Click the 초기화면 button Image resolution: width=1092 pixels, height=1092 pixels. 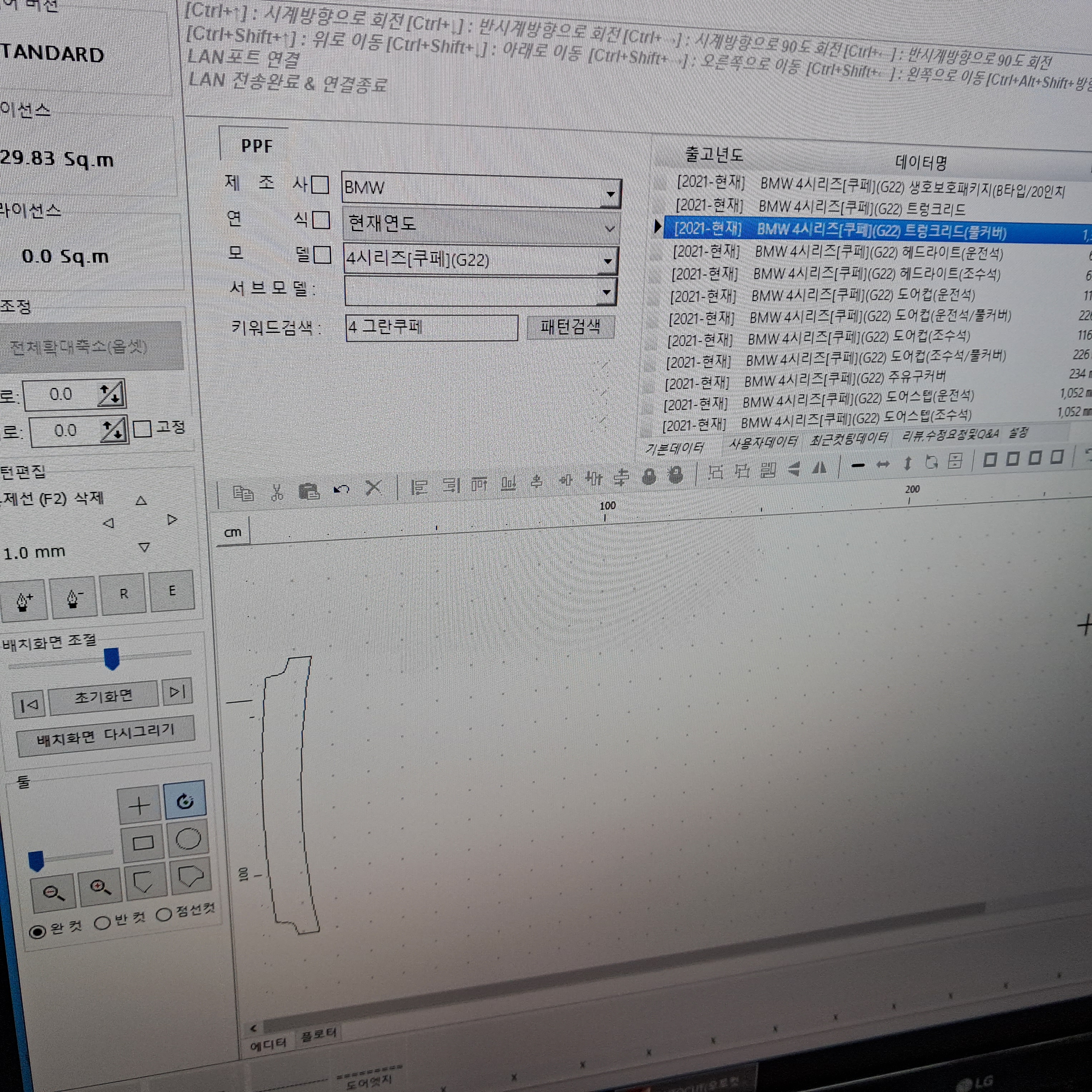pyautogui.click(x=103, y=696)
